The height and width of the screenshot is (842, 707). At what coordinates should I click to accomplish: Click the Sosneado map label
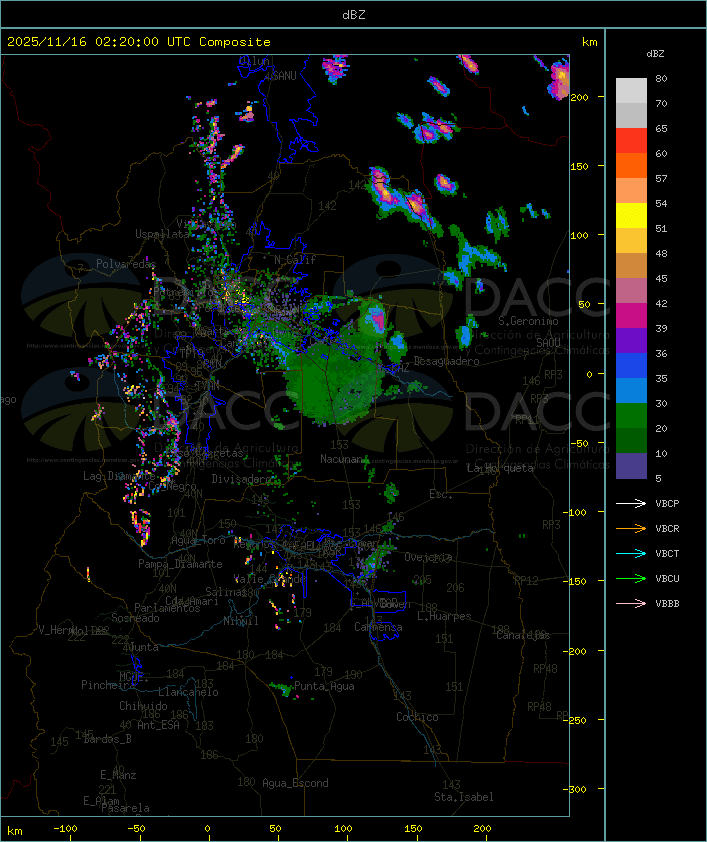click(135, 618)
